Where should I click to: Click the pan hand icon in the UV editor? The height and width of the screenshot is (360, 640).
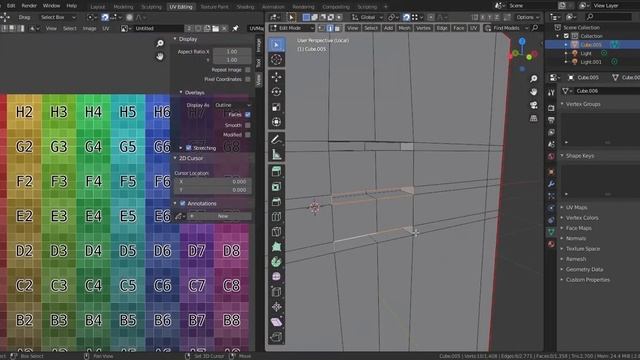160,57
